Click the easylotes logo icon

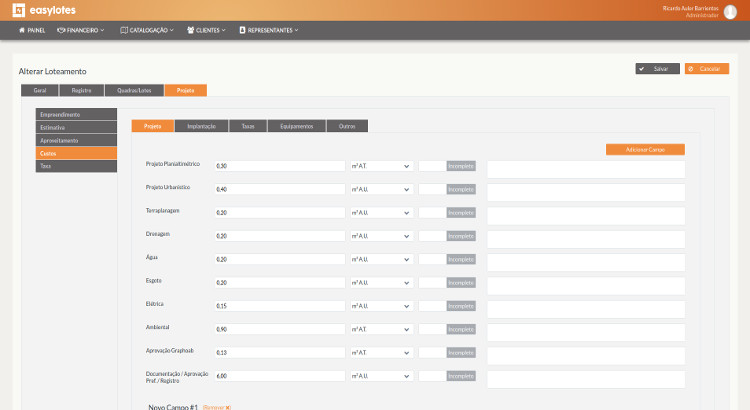(x=19, y=10)
